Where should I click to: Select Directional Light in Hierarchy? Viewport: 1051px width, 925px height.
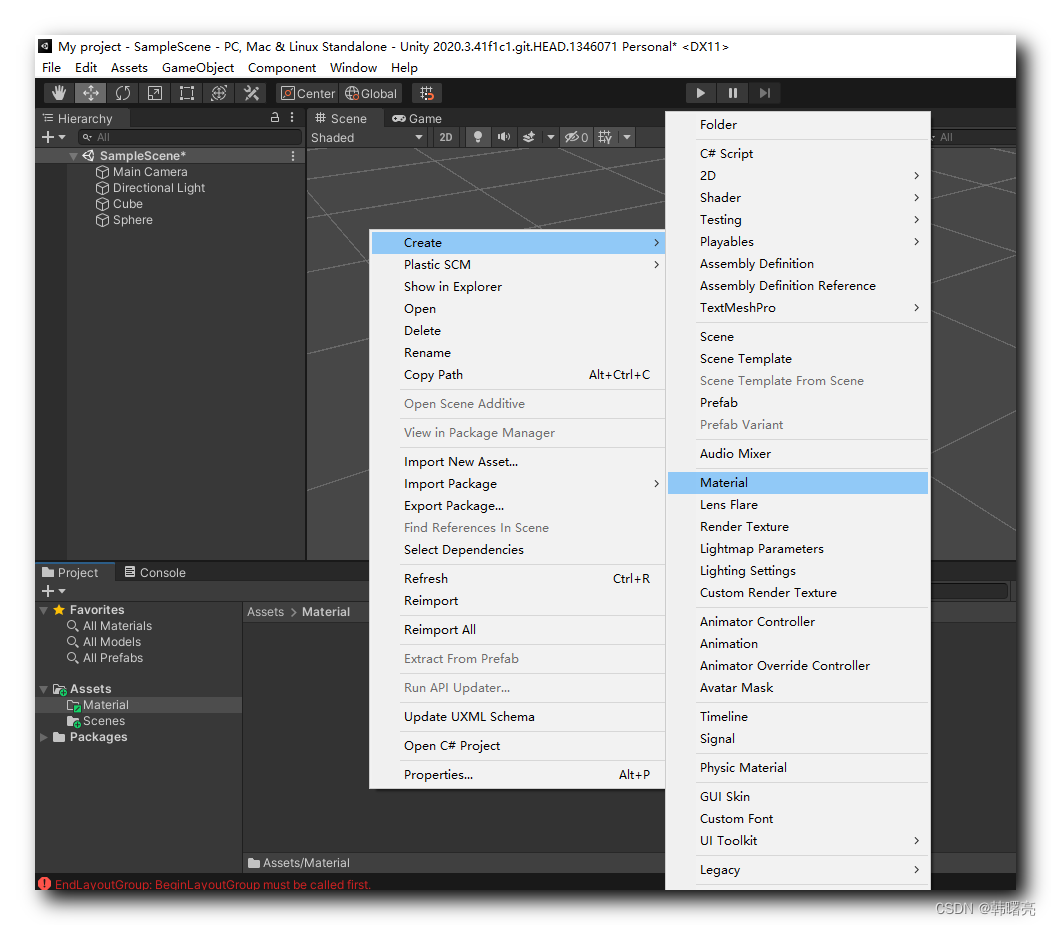click(158, 188)
